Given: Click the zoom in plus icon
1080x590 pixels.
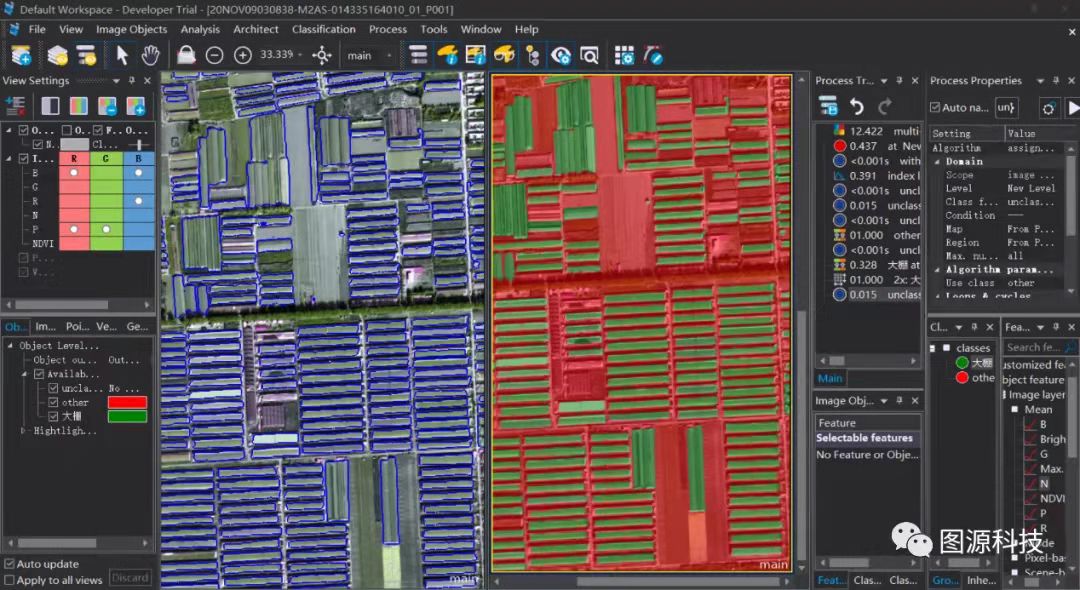Looking at the screenshot, I should pyautogui.click(x=242, y=55).
